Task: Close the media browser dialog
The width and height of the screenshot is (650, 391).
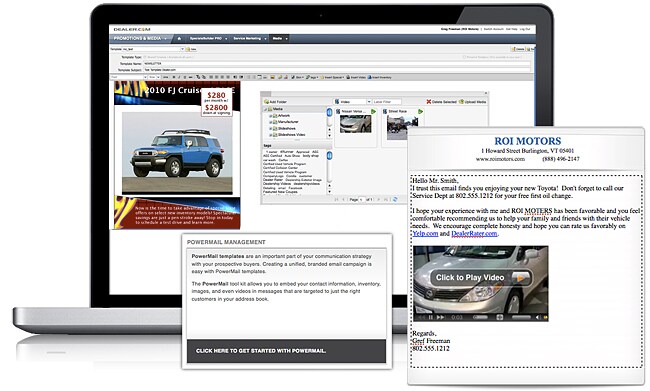Action: tap(485, 94)
